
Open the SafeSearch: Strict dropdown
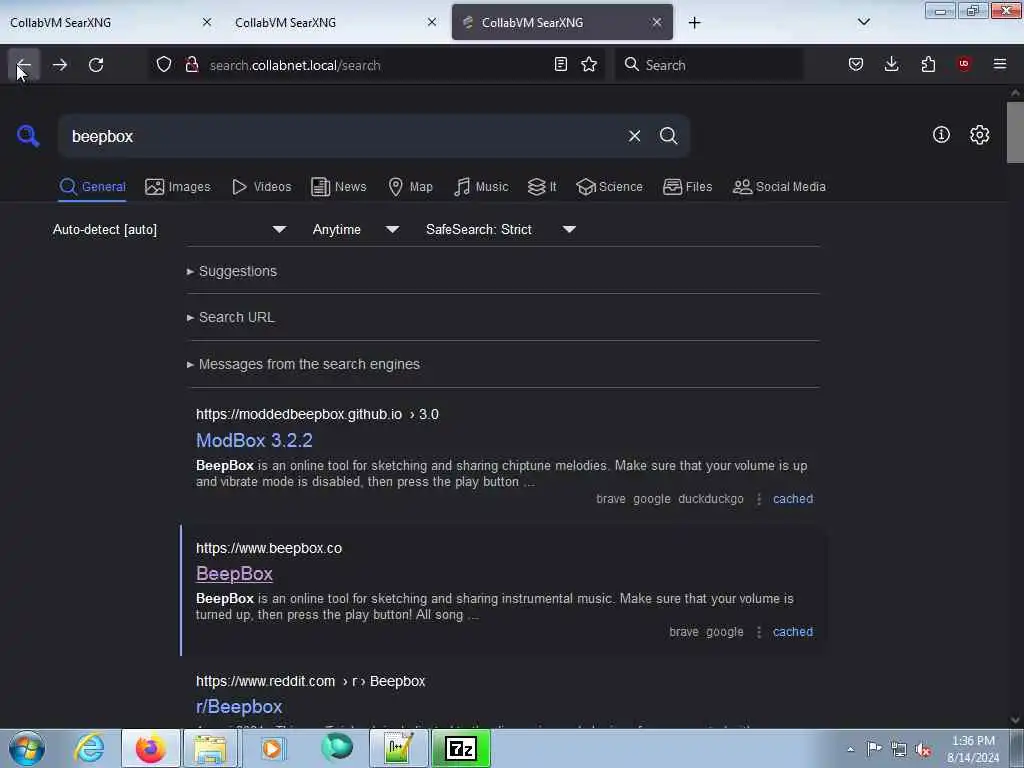coord(500,229)
